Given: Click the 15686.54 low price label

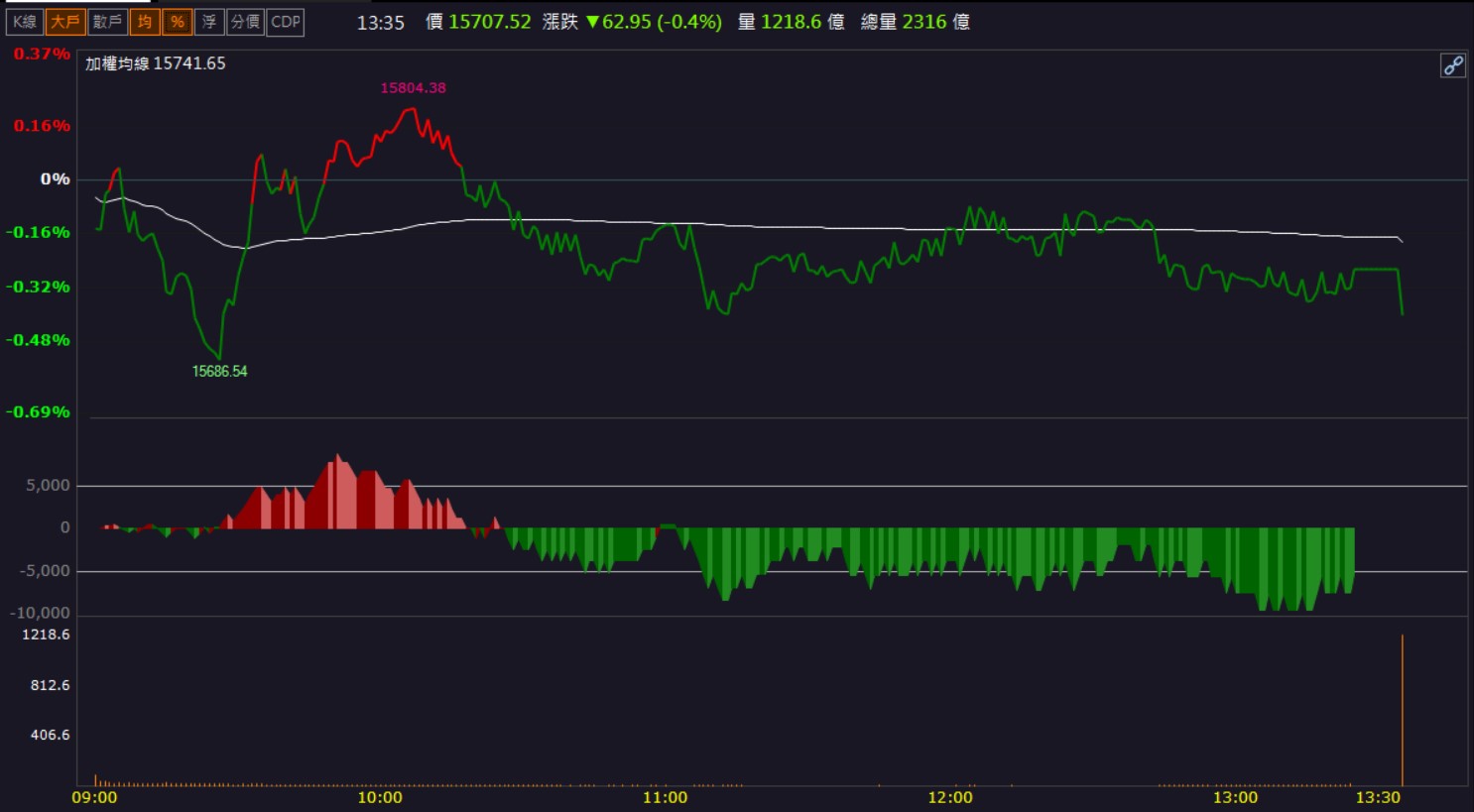Looking at the screenshot, I should (219, 371).
